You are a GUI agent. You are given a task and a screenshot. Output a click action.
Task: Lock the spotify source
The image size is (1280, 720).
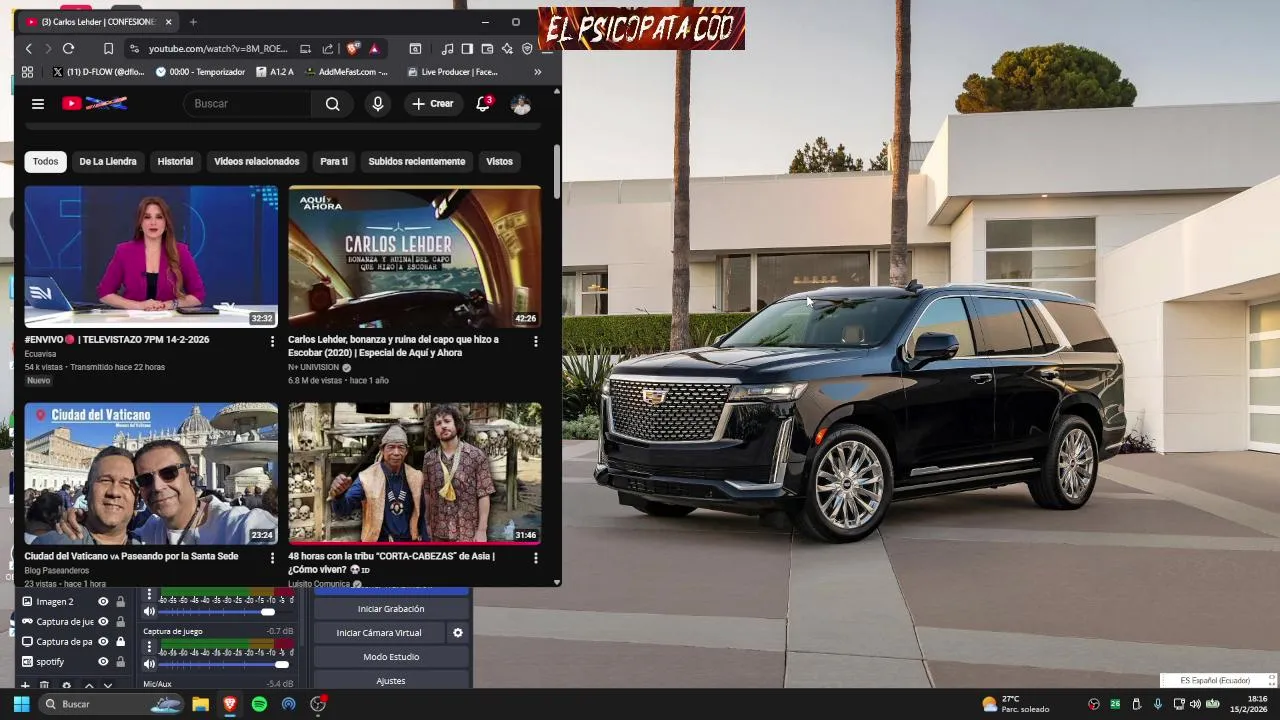click(x=120, y=662)
